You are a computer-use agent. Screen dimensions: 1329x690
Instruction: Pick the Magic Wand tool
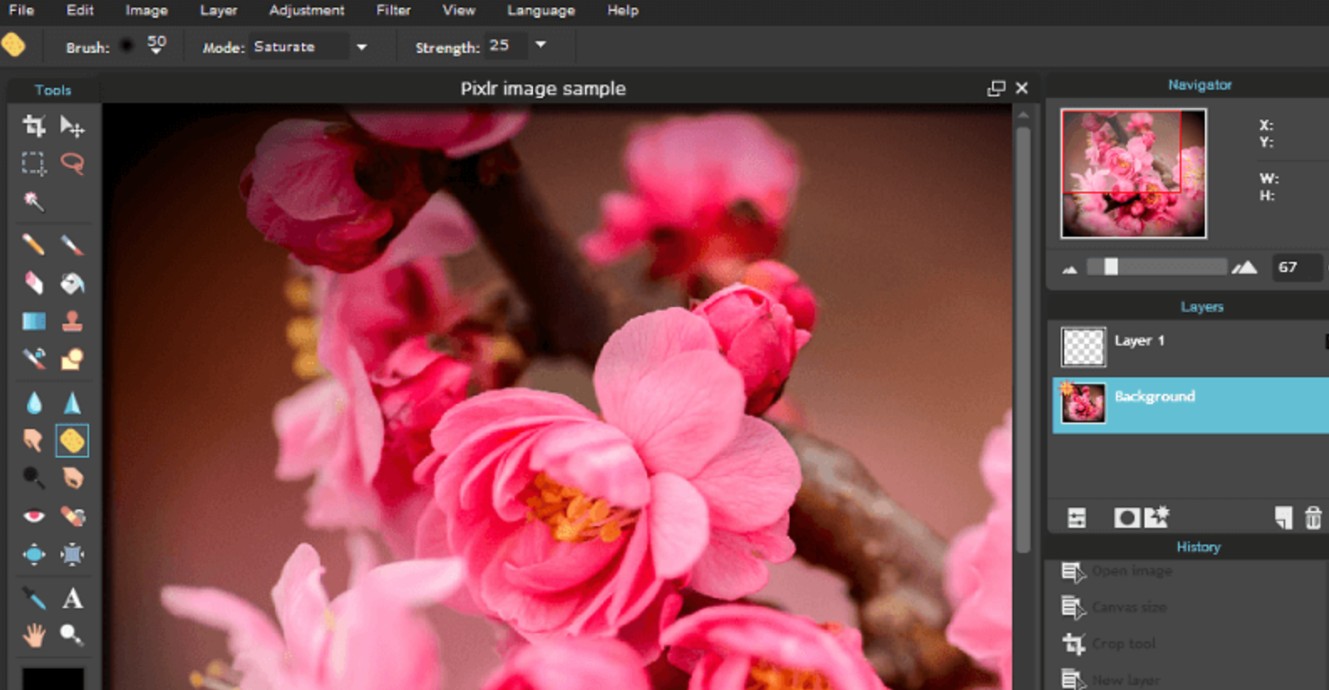34,202
